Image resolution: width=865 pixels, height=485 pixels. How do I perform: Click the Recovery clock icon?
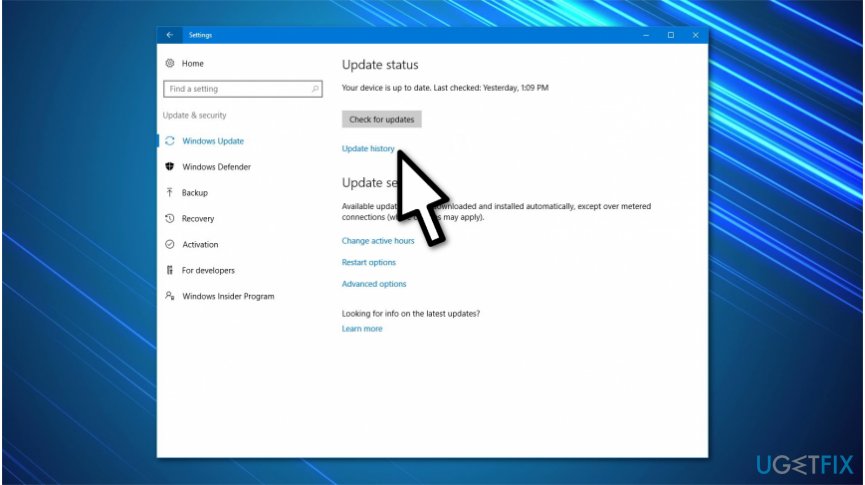pos(170,218)
